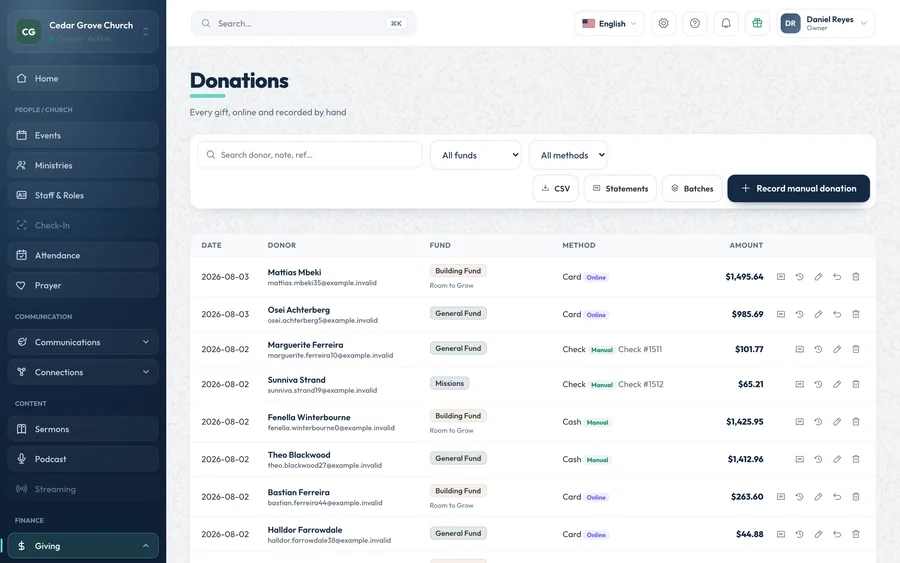
Task: Edit Bastian Ferreira's donation
Action: (x=818, y=496)
